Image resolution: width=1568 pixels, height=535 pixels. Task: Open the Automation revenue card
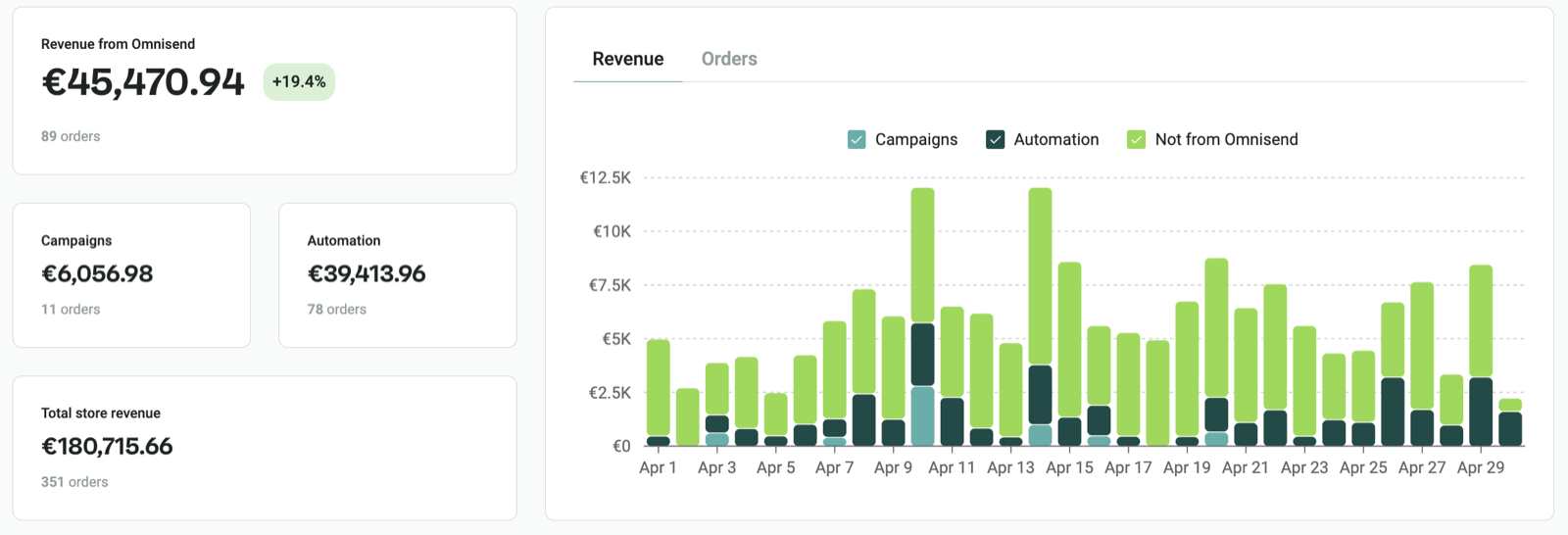398,275
